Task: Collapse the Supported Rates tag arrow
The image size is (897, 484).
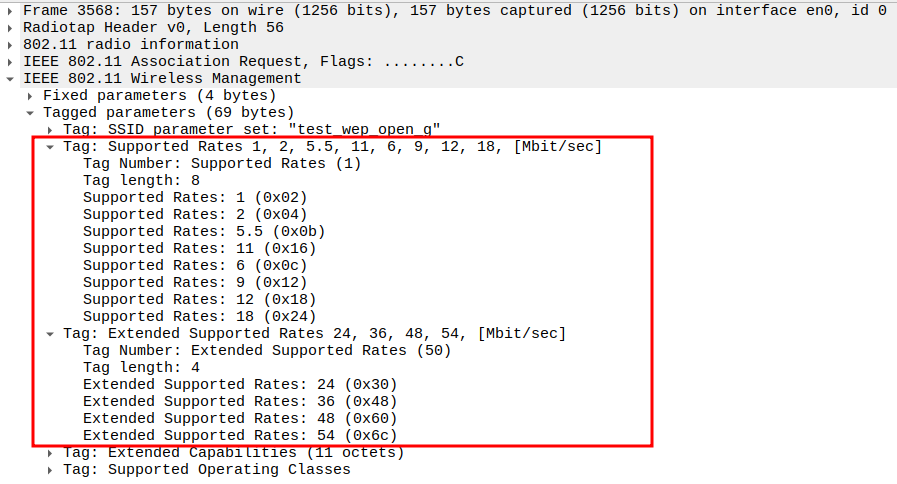Action: tap(51, 147)
